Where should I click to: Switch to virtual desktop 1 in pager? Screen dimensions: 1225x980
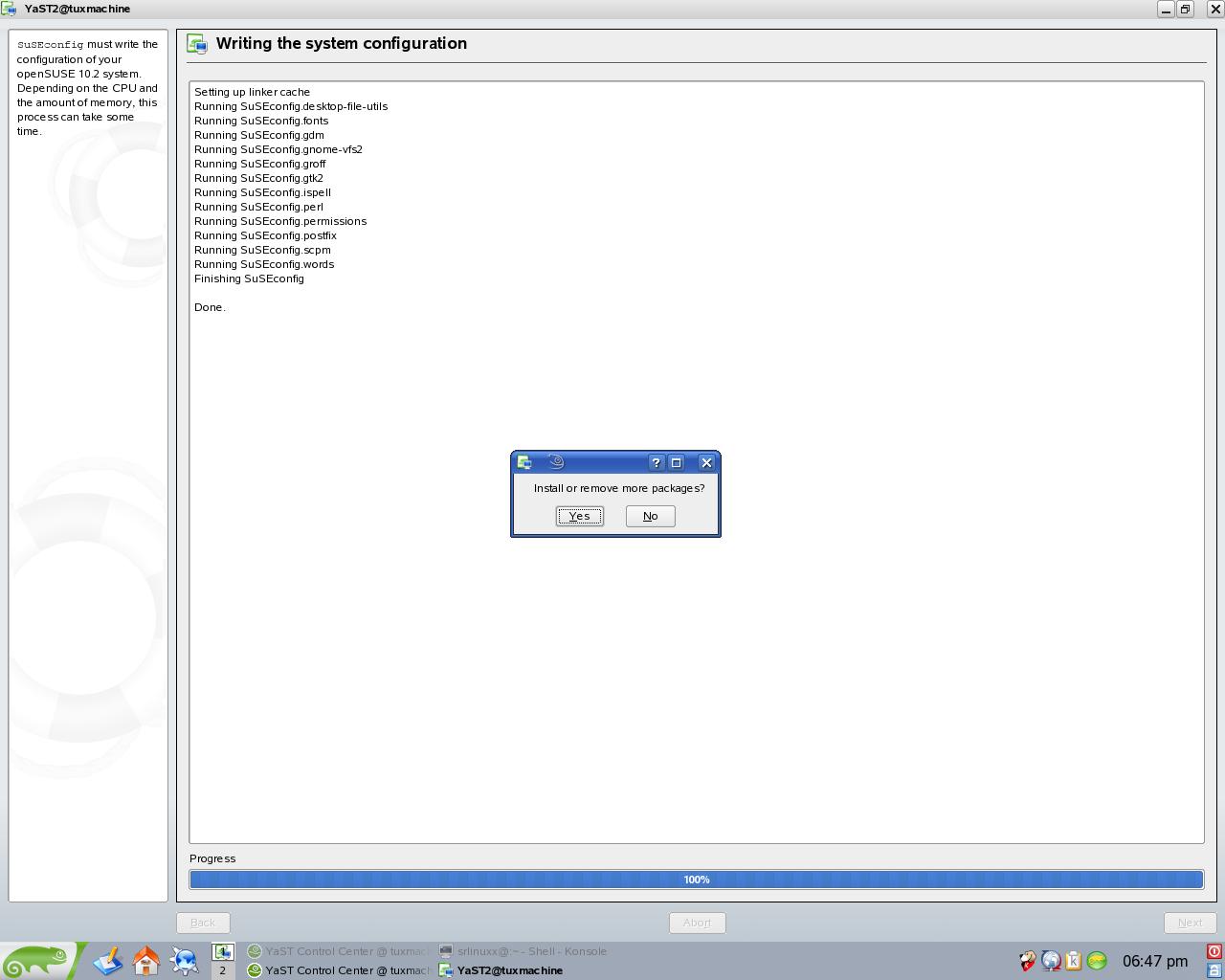pos(223,951)
